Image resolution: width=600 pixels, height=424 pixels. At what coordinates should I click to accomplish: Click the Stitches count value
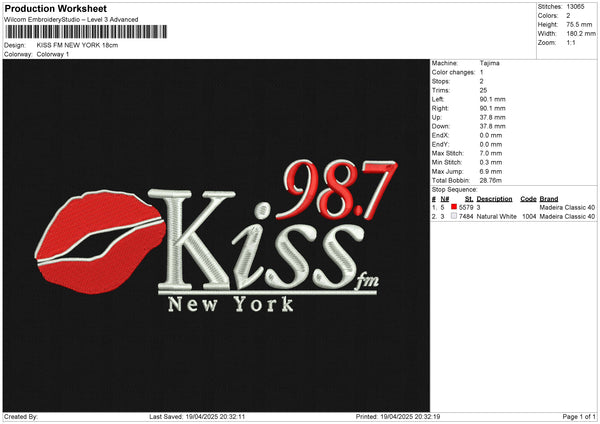(576, 7)
